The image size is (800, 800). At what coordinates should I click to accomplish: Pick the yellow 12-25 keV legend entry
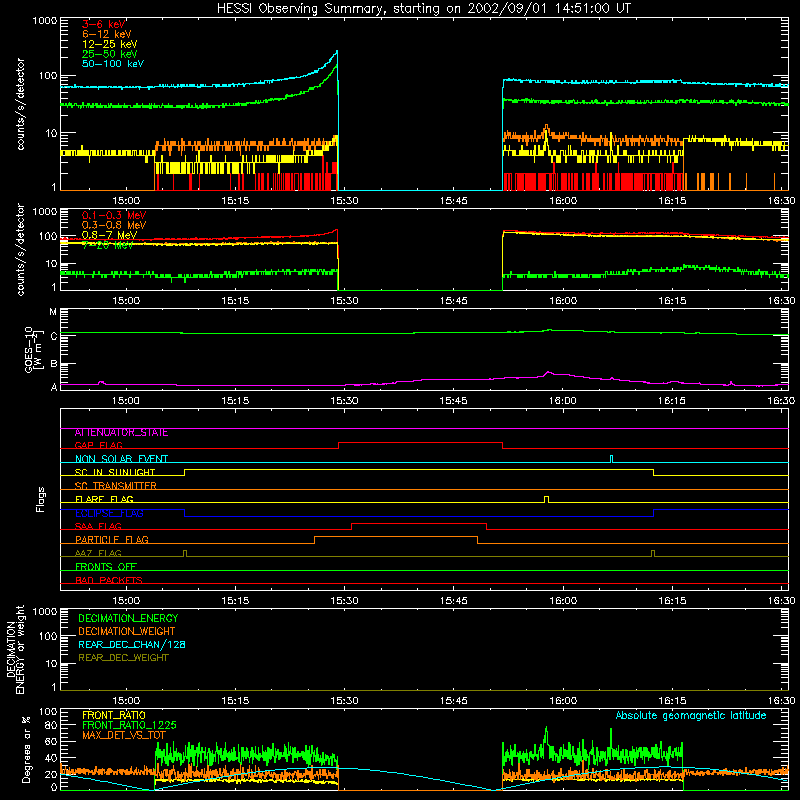pyautogui.click(x=110, y=44)
